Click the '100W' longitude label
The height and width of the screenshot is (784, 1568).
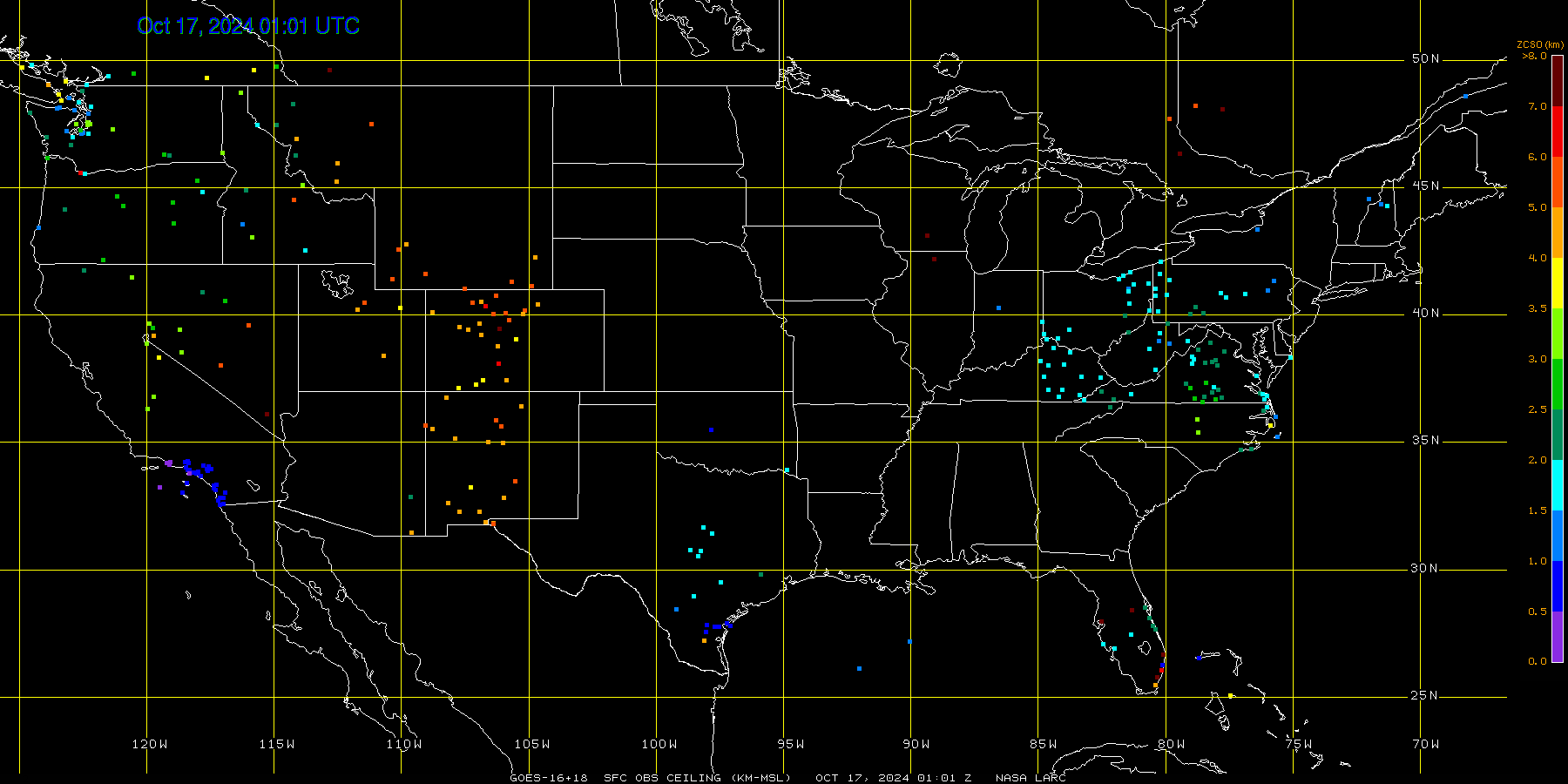[x=659, y=744]
